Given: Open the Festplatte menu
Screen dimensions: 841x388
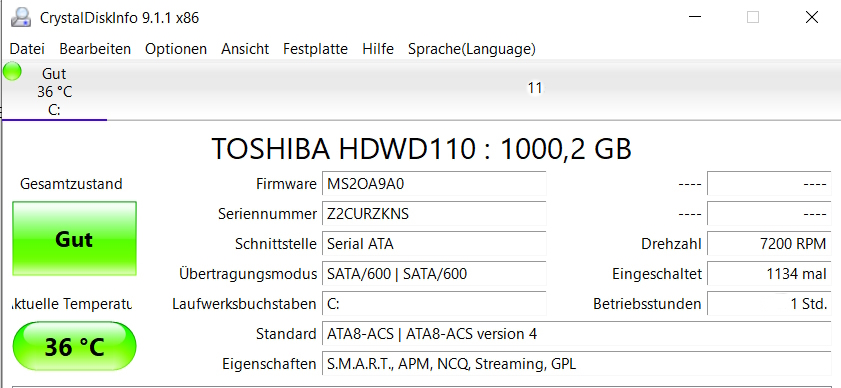Looking at the screenshot, I should pos(315,49).
